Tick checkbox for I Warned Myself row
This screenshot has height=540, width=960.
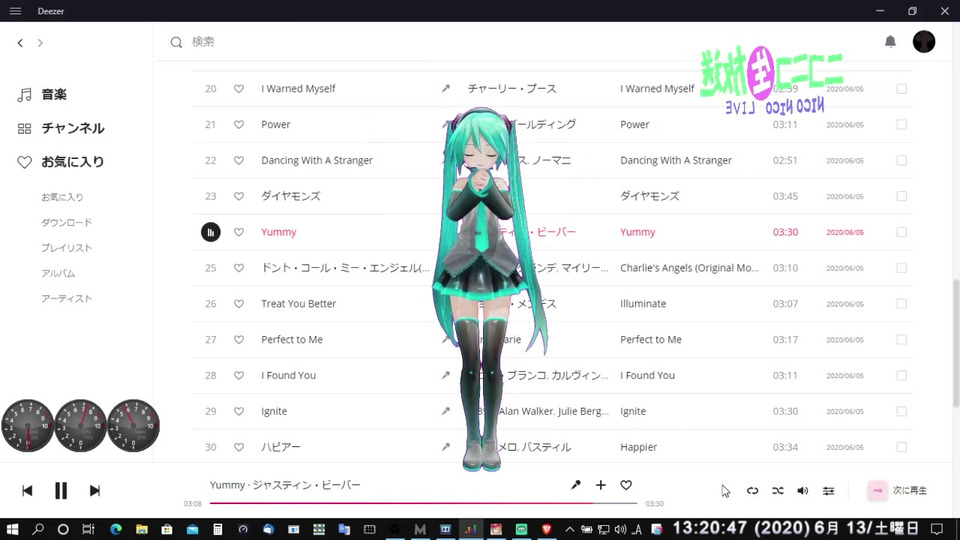[902, 89]
